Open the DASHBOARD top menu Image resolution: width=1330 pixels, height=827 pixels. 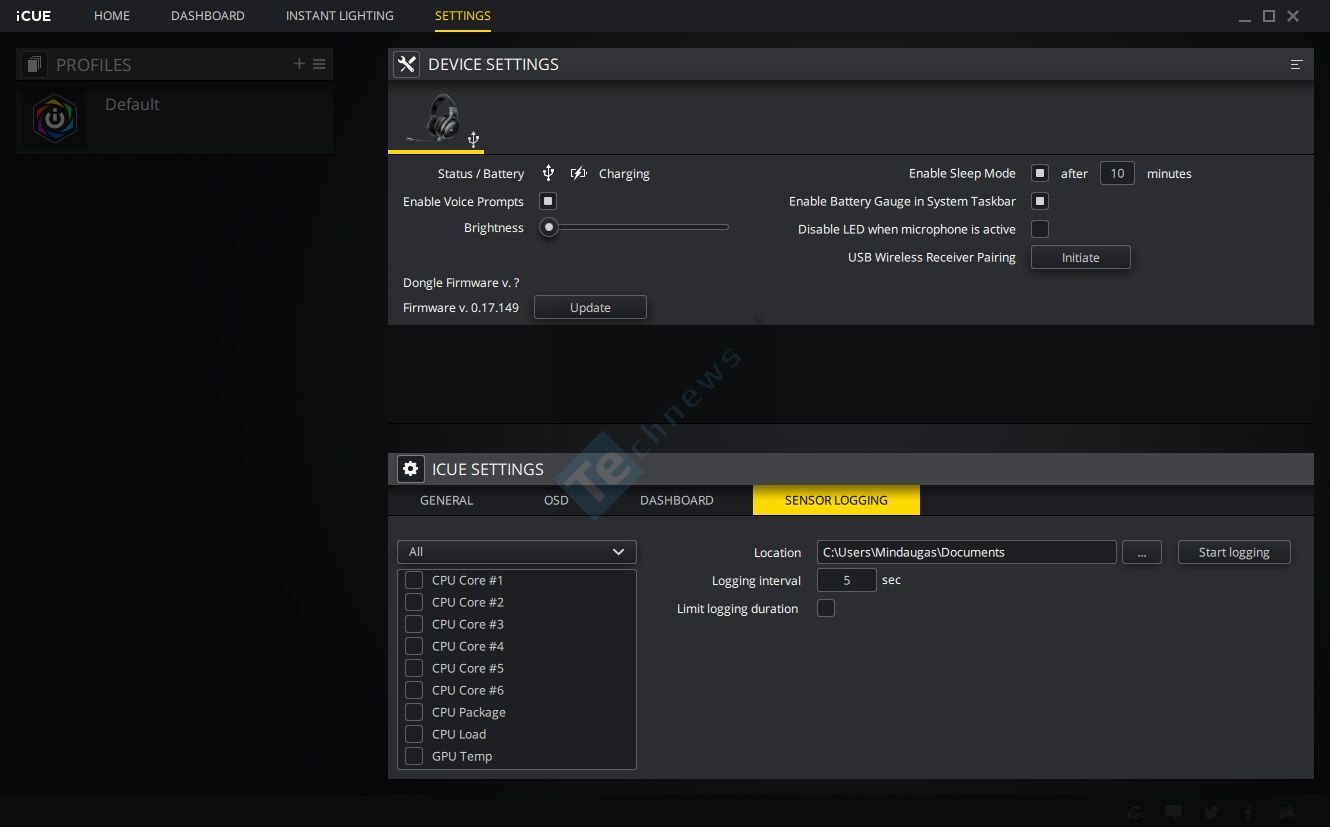tap(208, 16)
